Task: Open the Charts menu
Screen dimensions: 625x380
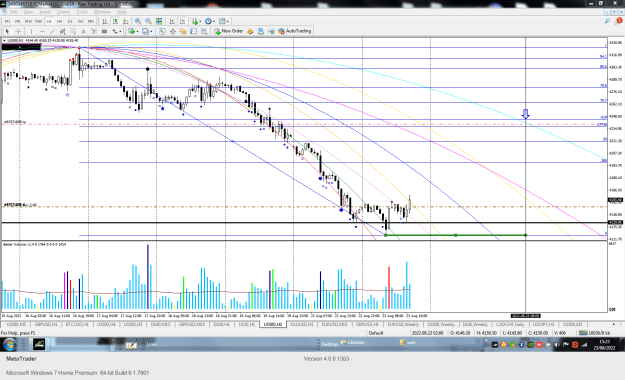Action: click(63, 12)
